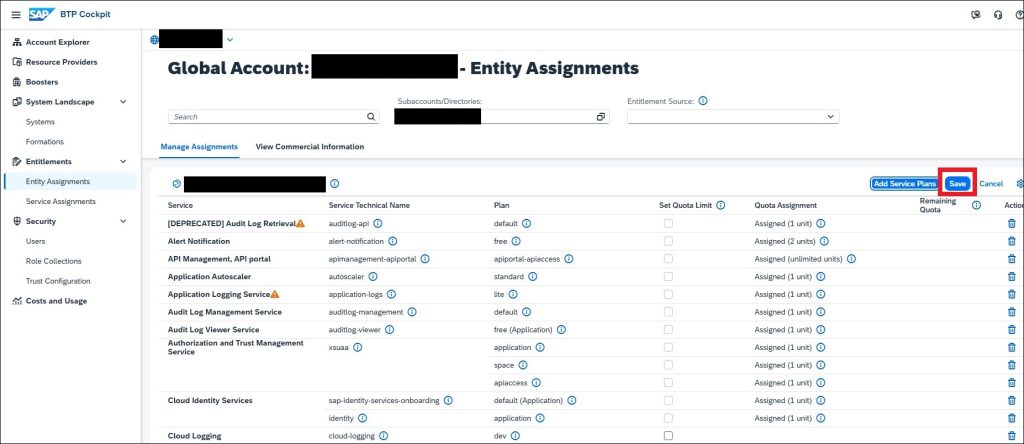Screen dimensions: 1024x444
Task: Go to Role Collections
Action: pyautogui.click(x=54, y=261)
